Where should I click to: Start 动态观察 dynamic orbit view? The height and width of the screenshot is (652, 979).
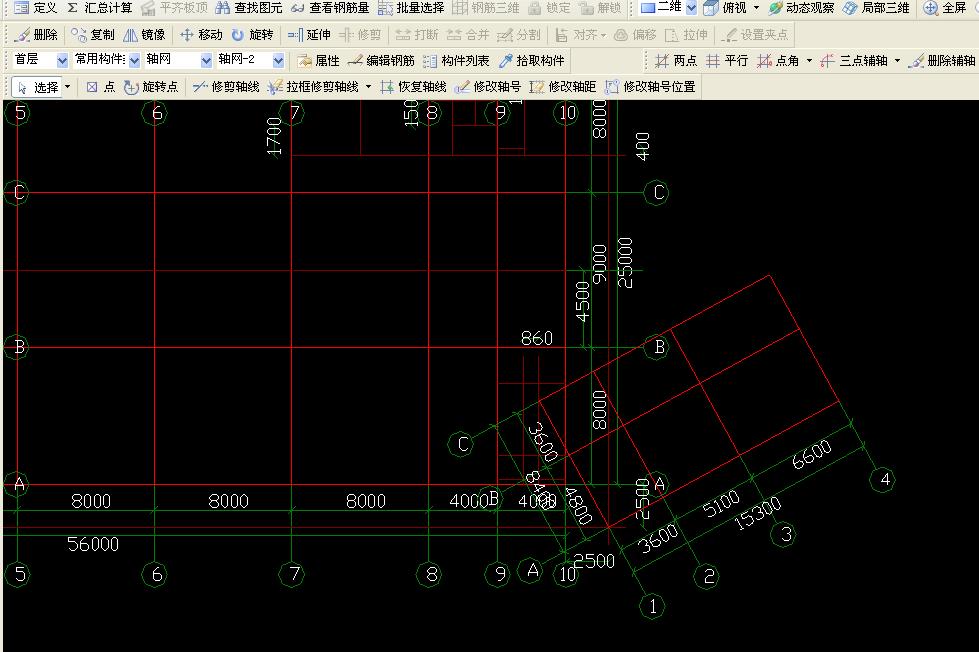pyautogui.click(x=801, y=8)
